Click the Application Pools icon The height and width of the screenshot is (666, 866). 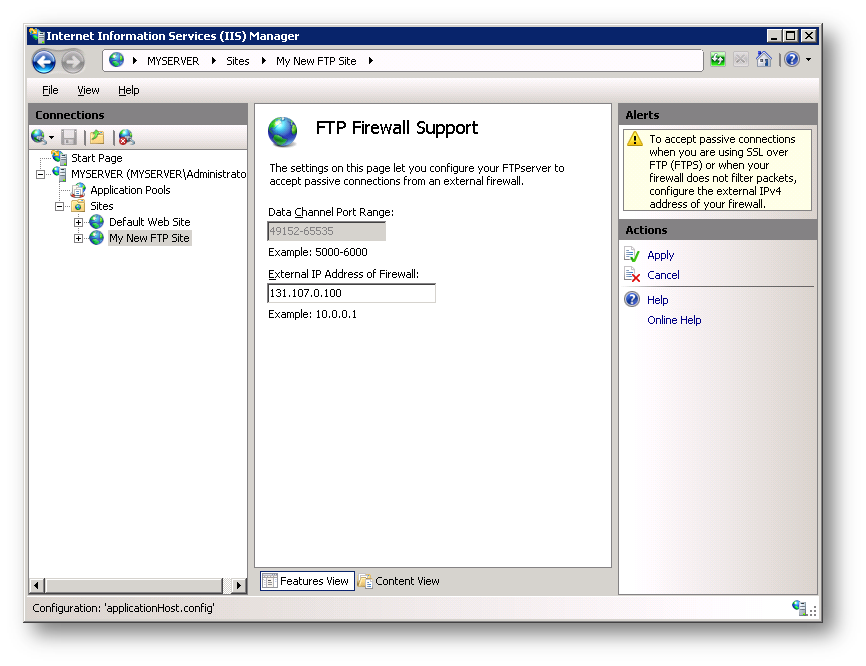78,190
